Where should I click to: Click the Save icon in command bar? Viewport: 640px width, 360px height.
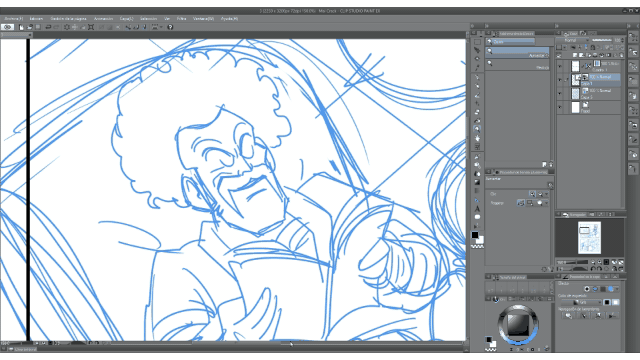[38, 27]
